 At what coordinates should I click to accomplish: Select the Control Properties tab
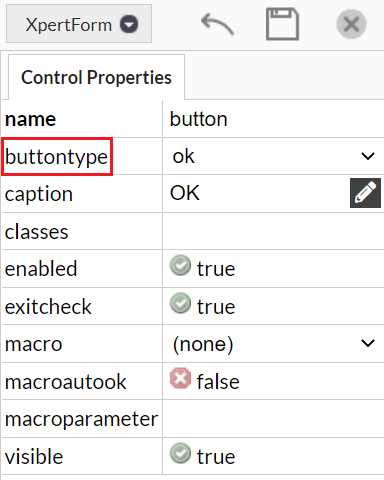(x=96, y=77)
